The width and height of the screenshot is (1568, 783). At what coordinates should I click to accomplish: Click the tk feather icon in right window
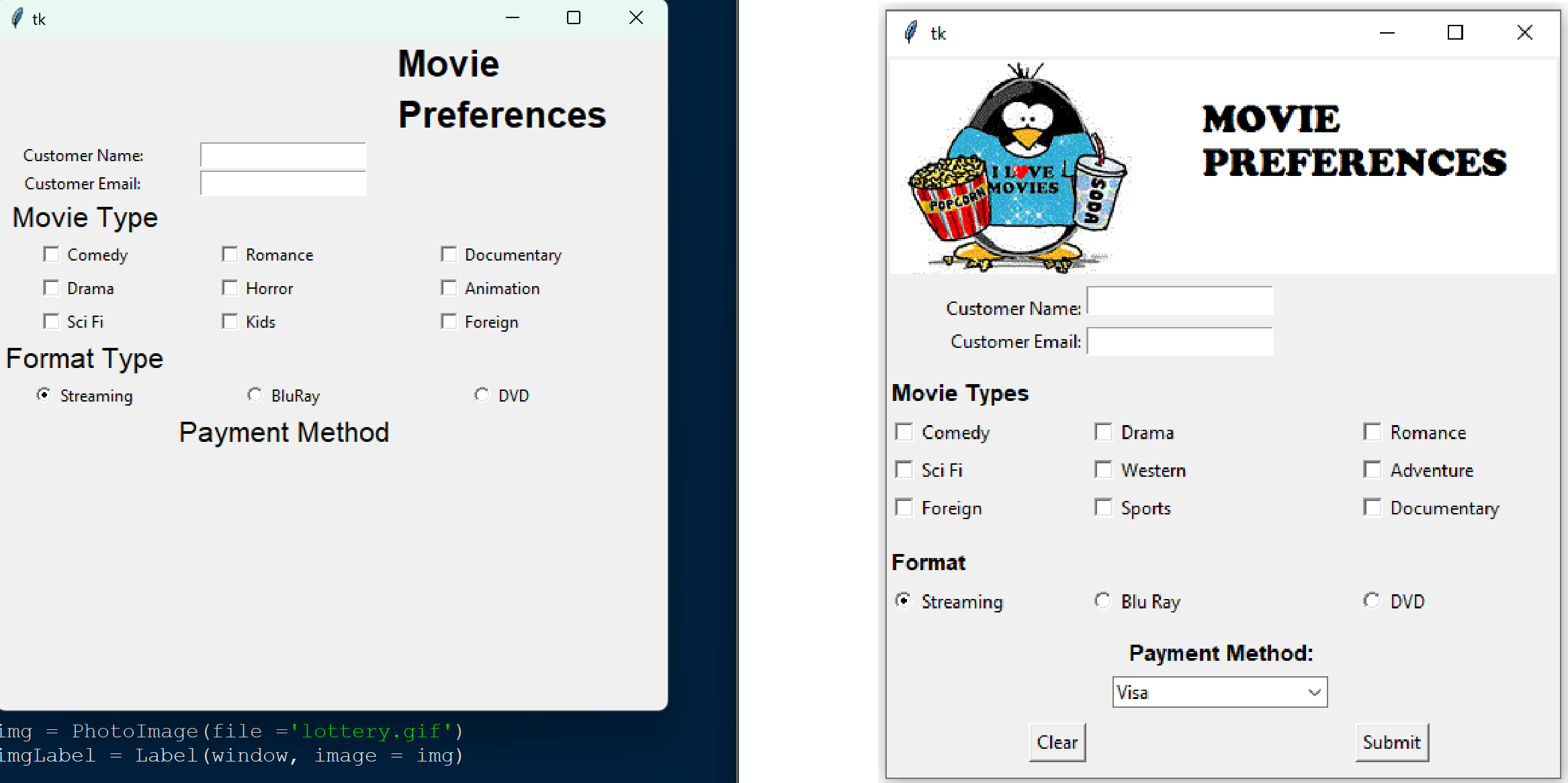pos(911,33)
